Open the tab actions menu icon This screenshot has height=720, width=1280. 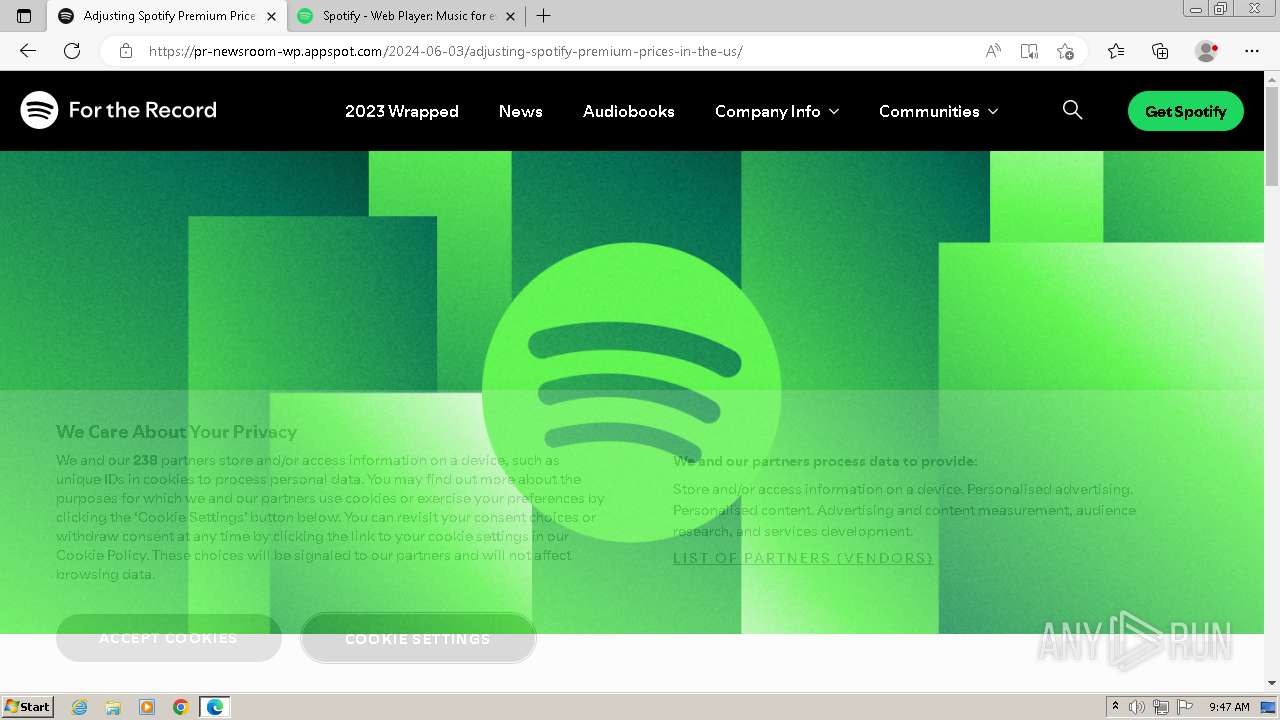[x=24, y=16]
